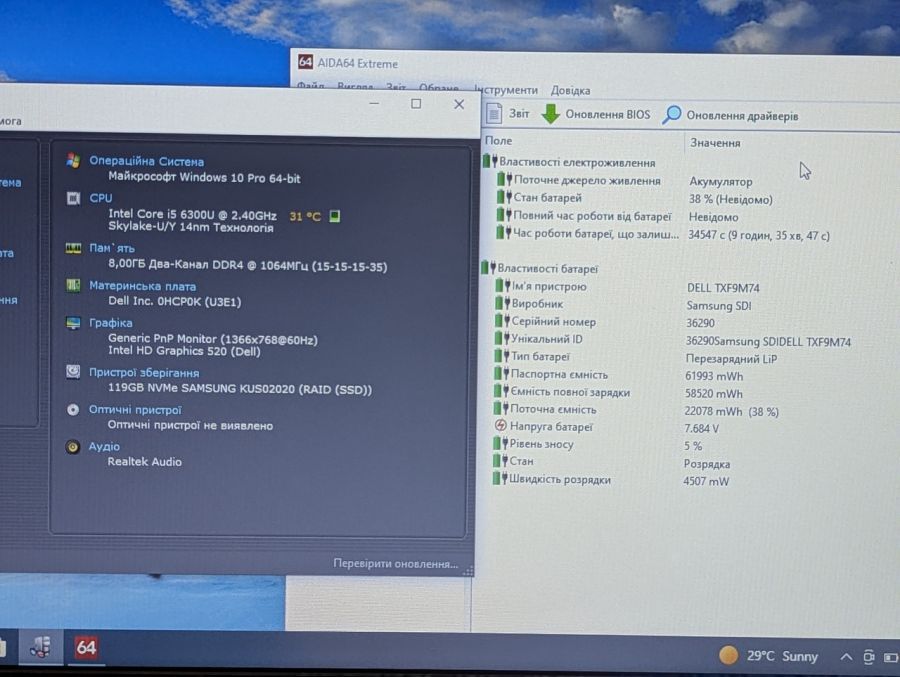
Task: Click the green CPU temperature indicator square
Action: 335,216
